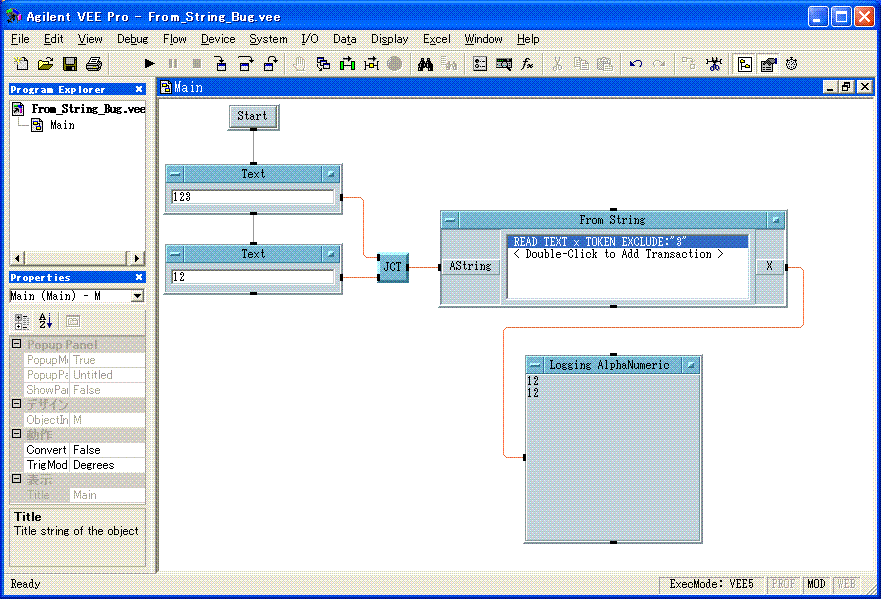The height and width of the screenshot is (599, 881).
Task: Toggle the Properties window toolbar button
Action: click(768, 64)
